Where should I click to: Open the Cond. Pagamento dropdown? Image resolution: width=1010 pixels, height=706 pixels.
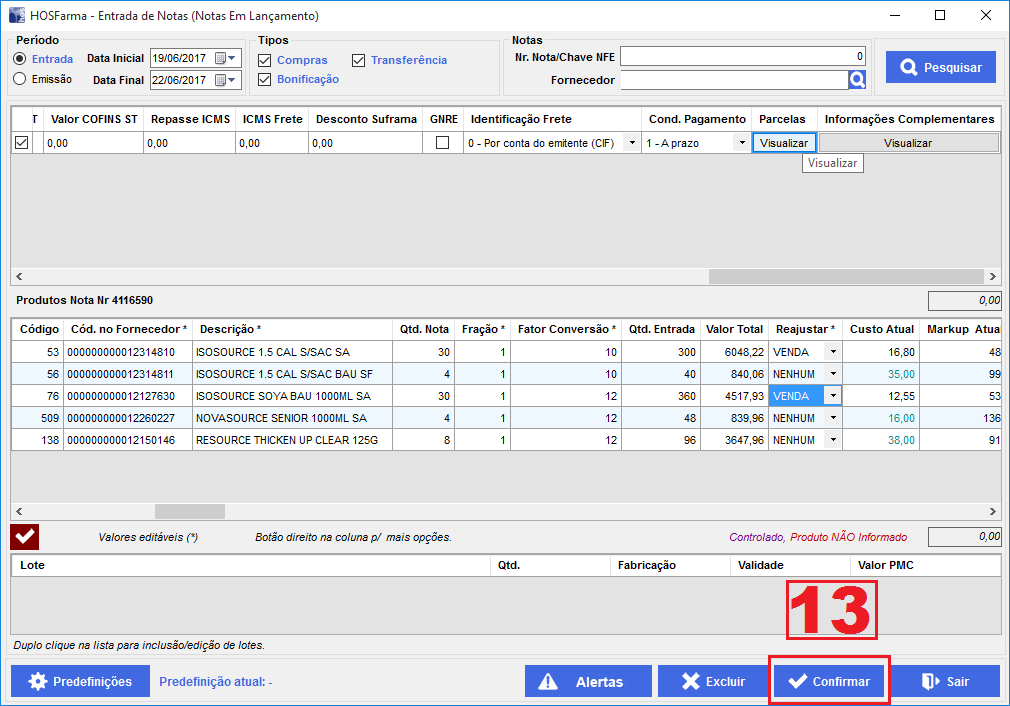click(741, 143)
